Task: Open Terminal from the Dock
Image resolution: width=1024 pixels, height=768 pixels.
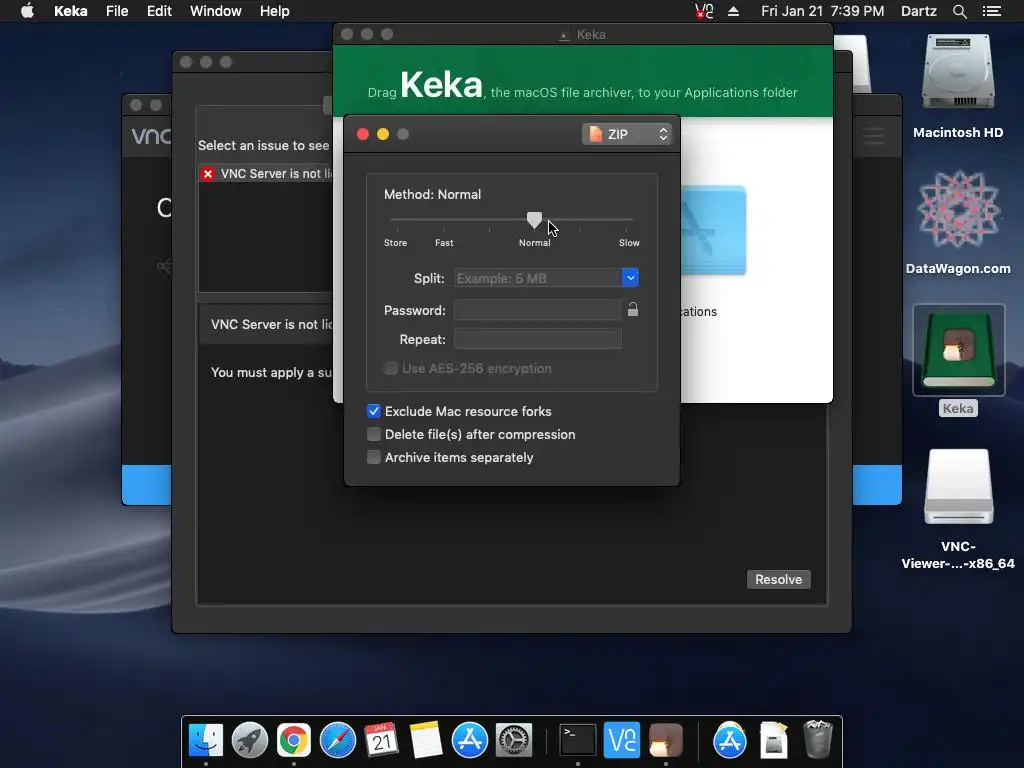Action: click(x=578, y=741)
